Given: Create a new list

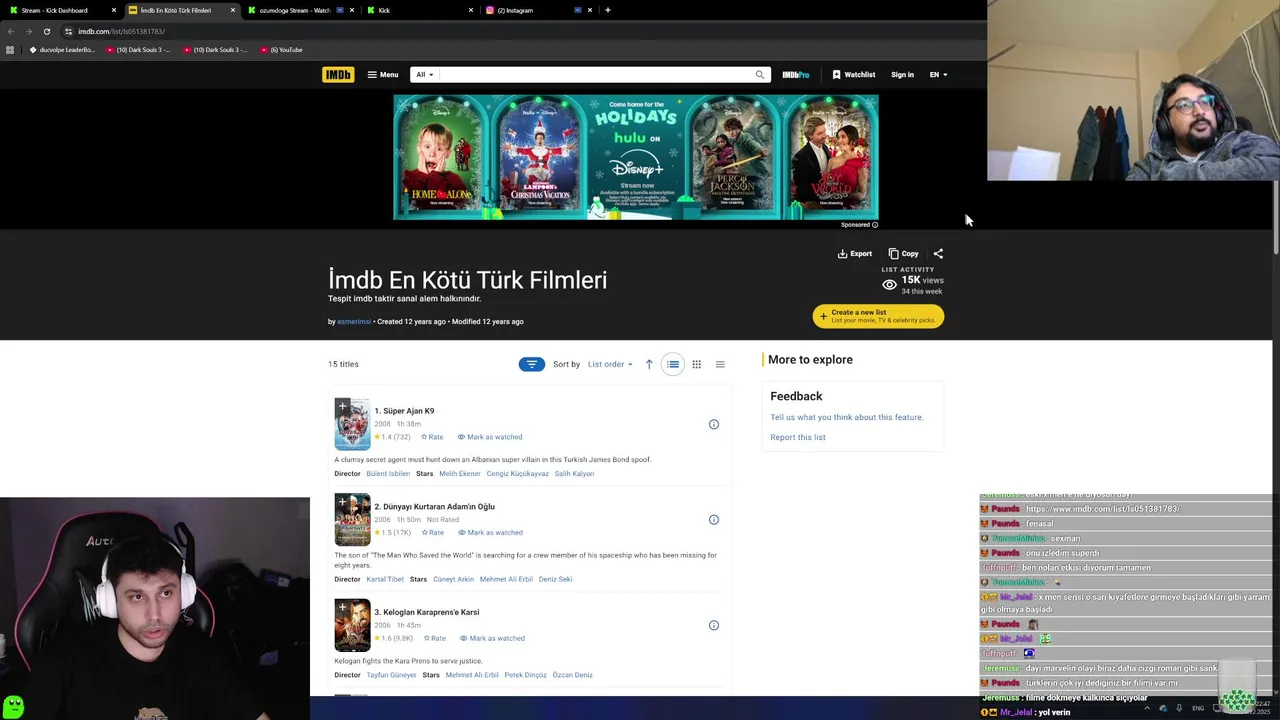Looking at the screenshot, I should pos(878,316).
